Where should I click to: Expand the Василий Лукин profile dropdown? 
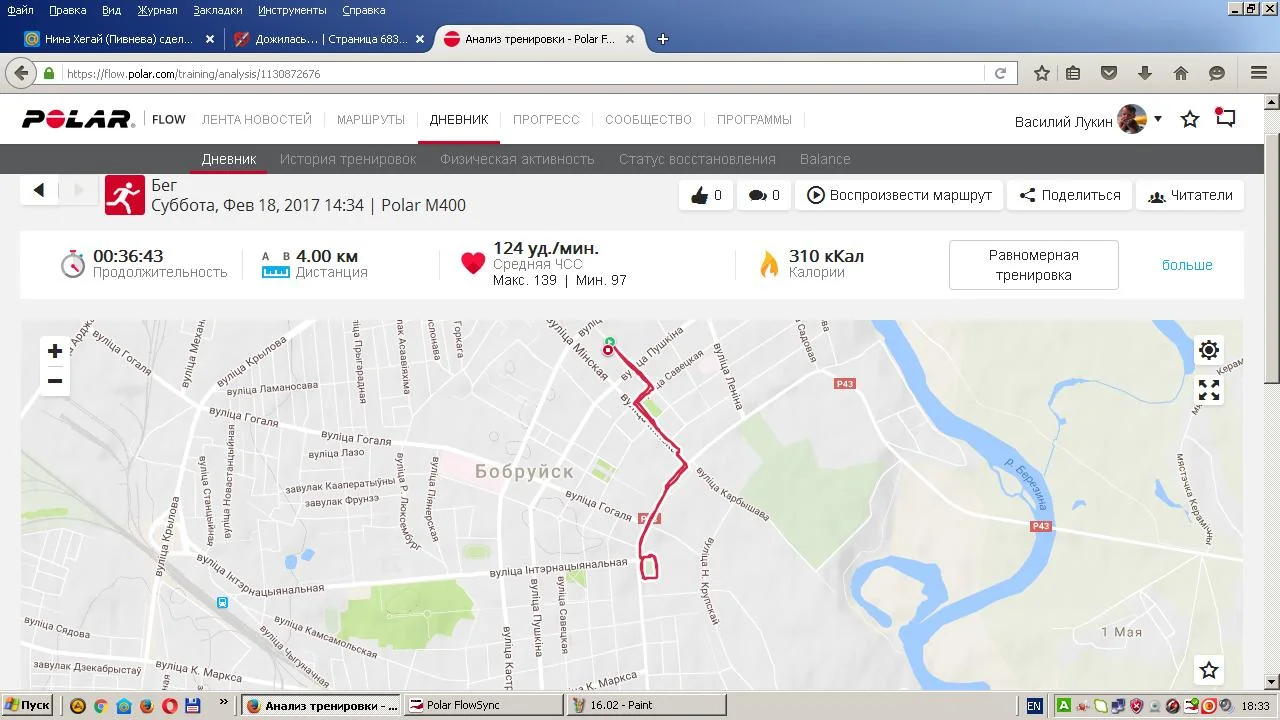coord(1158,119)
